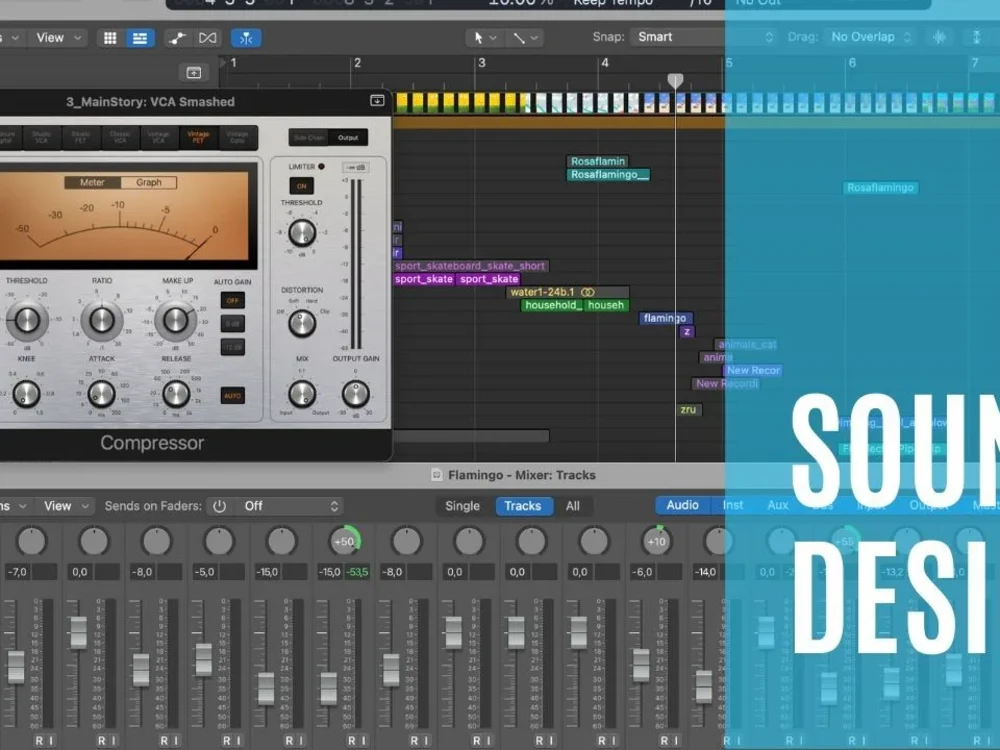Open Drag No Overlap dropdown
The image size is (1000, 750).
[870, 37]
